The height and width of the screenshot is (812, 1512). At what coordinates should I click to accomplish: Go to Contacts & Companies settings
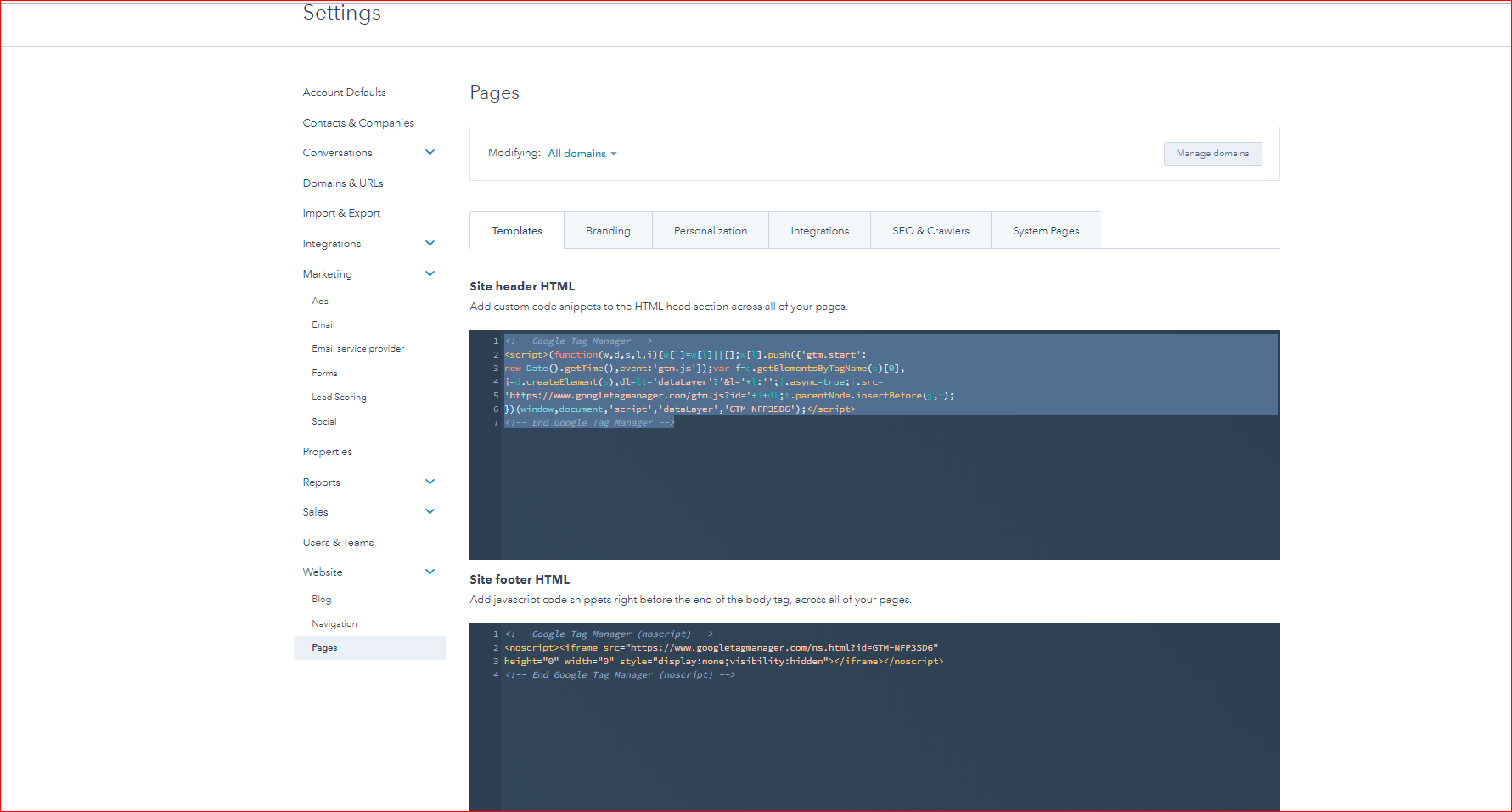click(358, 122)
